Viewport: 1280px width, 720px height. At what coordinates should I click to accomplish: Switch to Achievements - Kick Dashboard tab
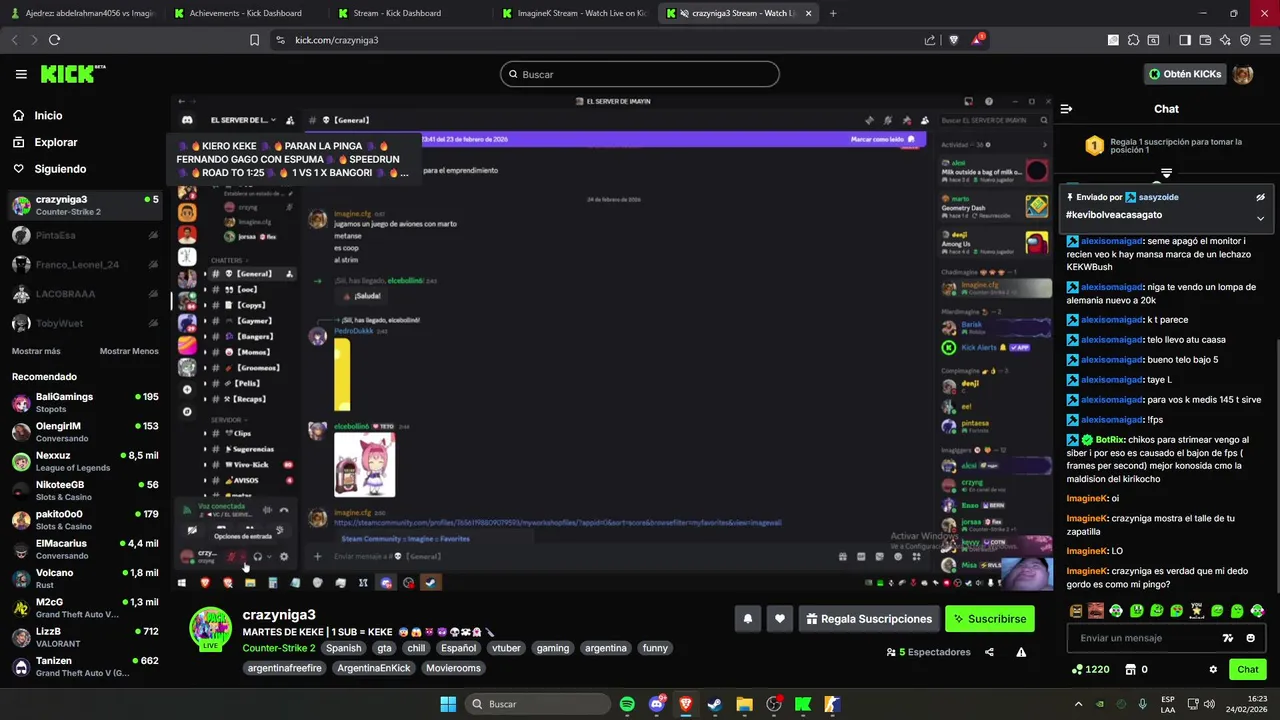coord(244,13)
